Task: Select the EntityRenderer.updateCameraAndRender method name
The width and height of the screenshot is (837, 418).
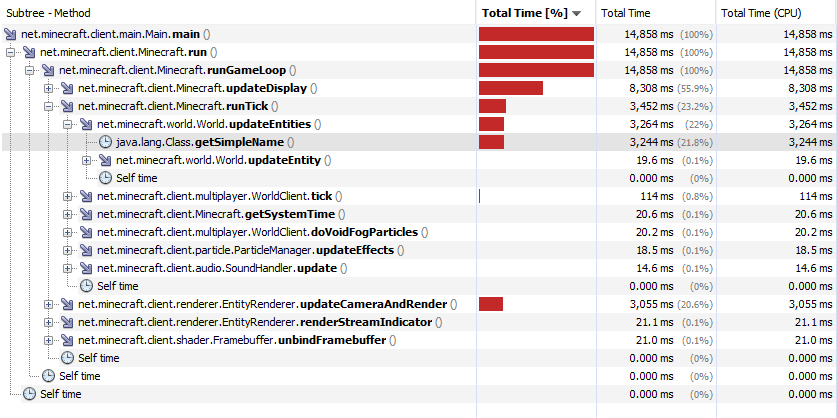Action: click(x=268, y=304)
